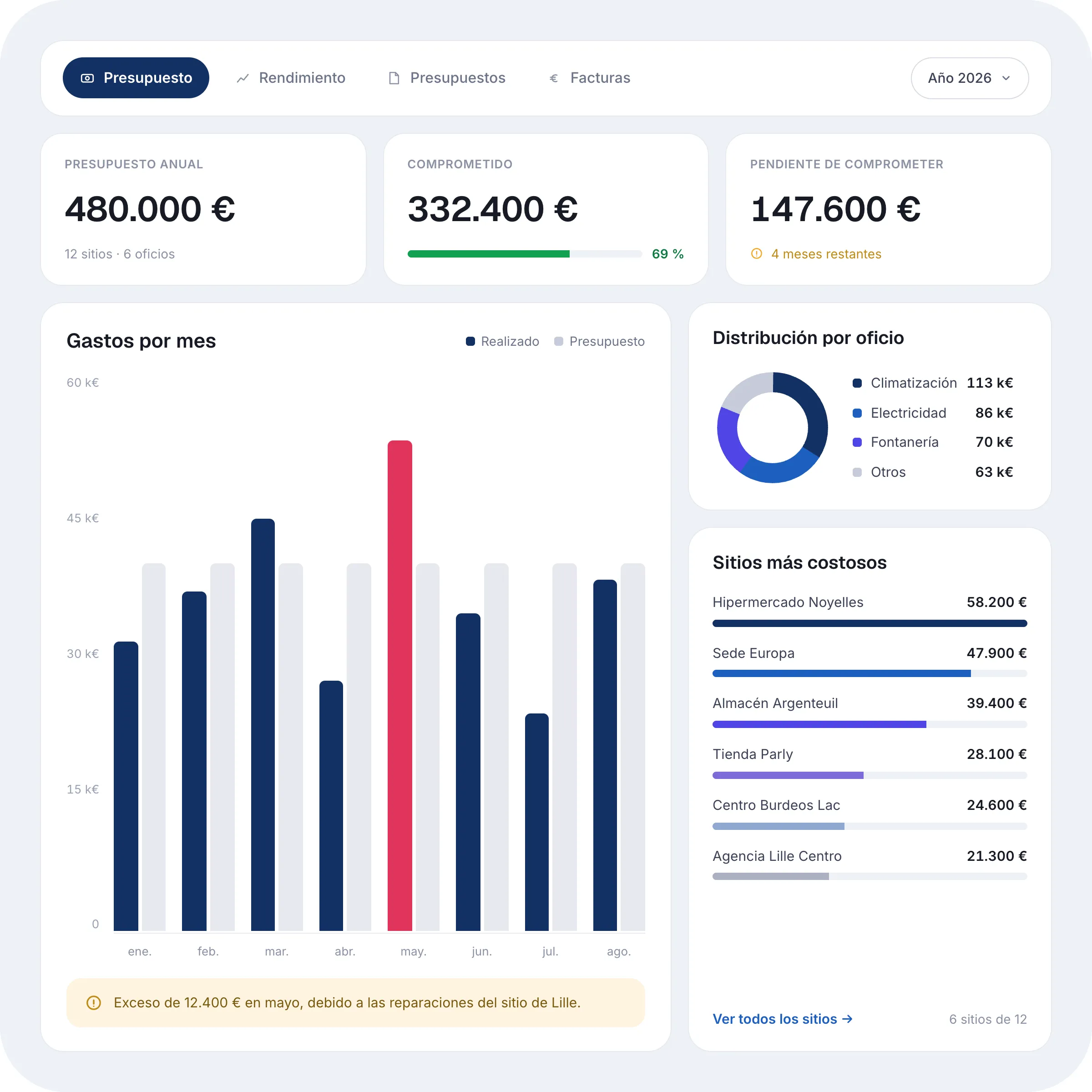The width and height of the screenshot is (1092, 1092).
Task: Select the Facturas tab
Action: pos(590,78)
